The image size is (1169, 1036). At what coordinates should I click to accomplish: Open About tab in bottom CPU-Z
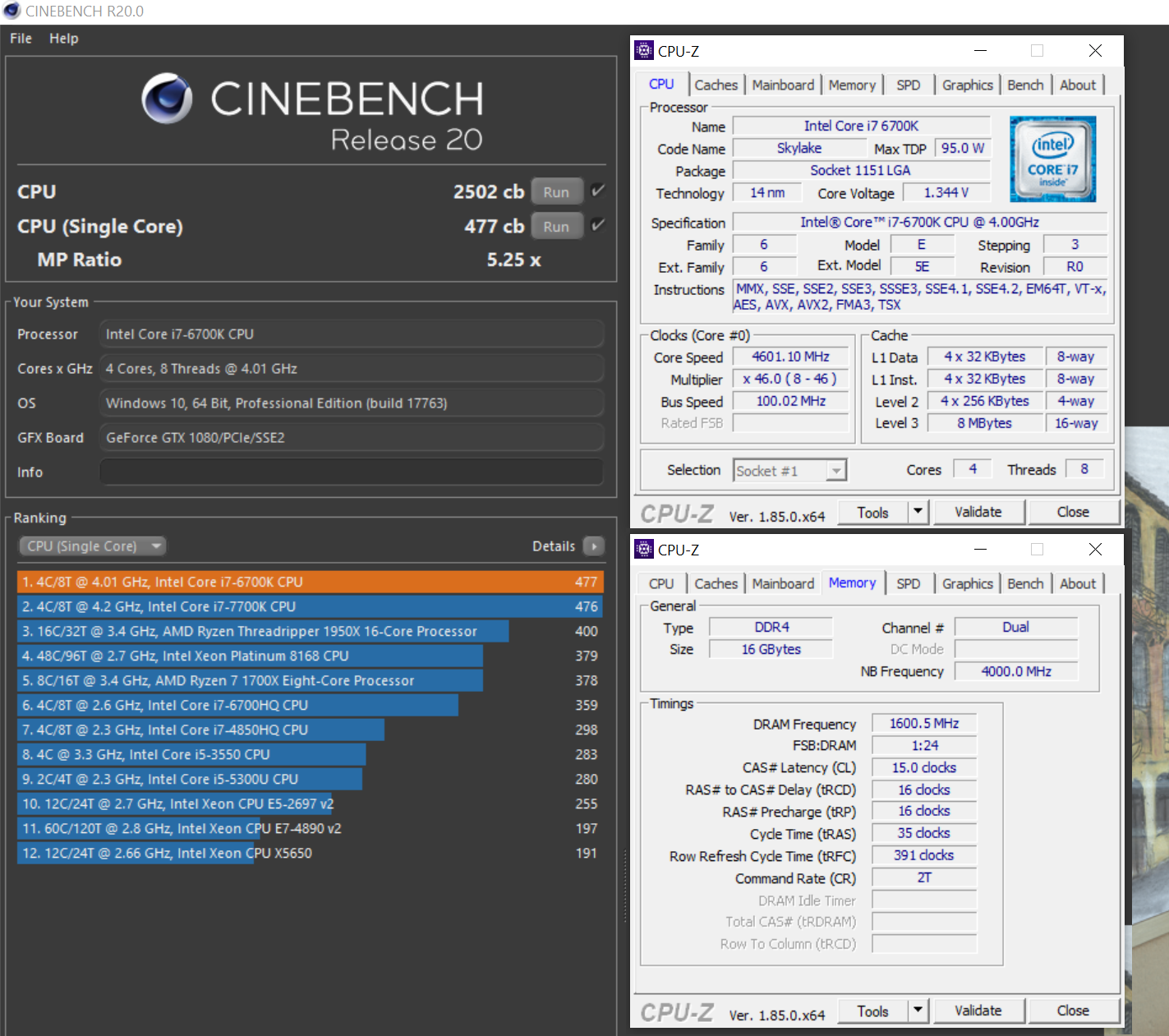pyautogui.click(x=1078, y=584)
